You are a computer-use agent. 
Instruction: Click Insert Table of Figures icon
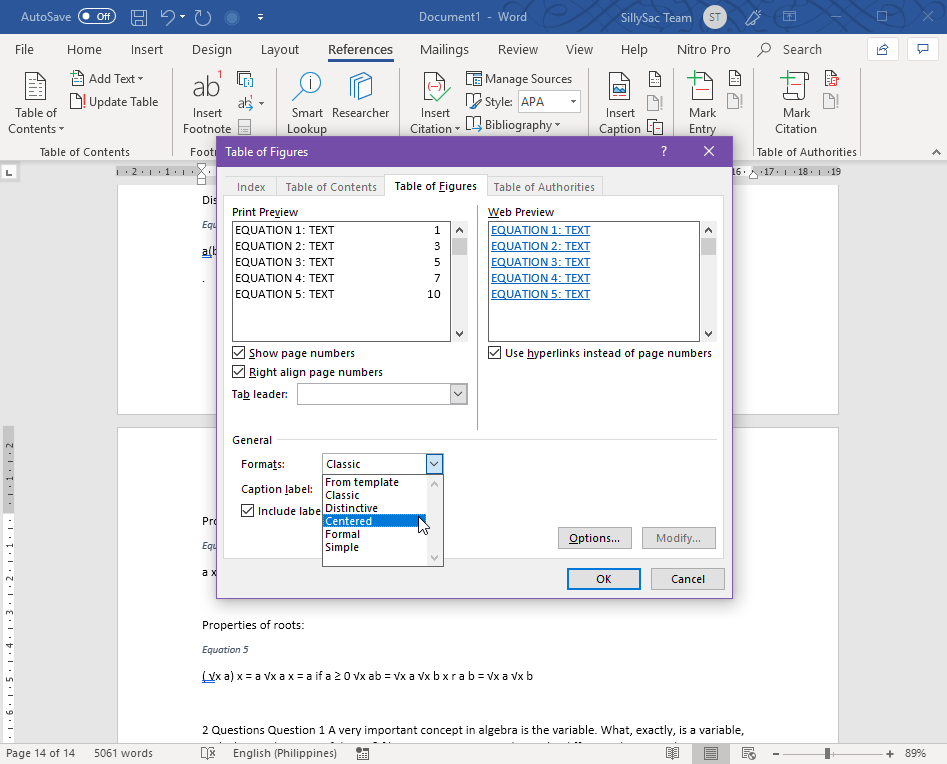pos(655,79)
